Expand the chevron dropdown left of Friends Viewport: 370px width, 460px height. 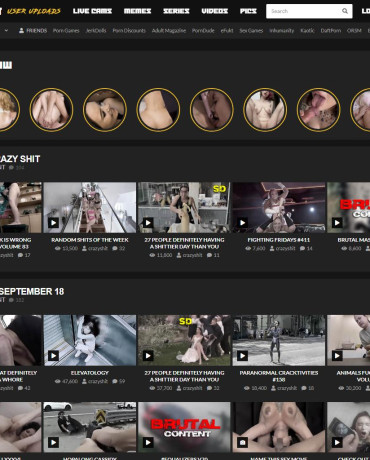pyautogui.click(x=6, y=30)
